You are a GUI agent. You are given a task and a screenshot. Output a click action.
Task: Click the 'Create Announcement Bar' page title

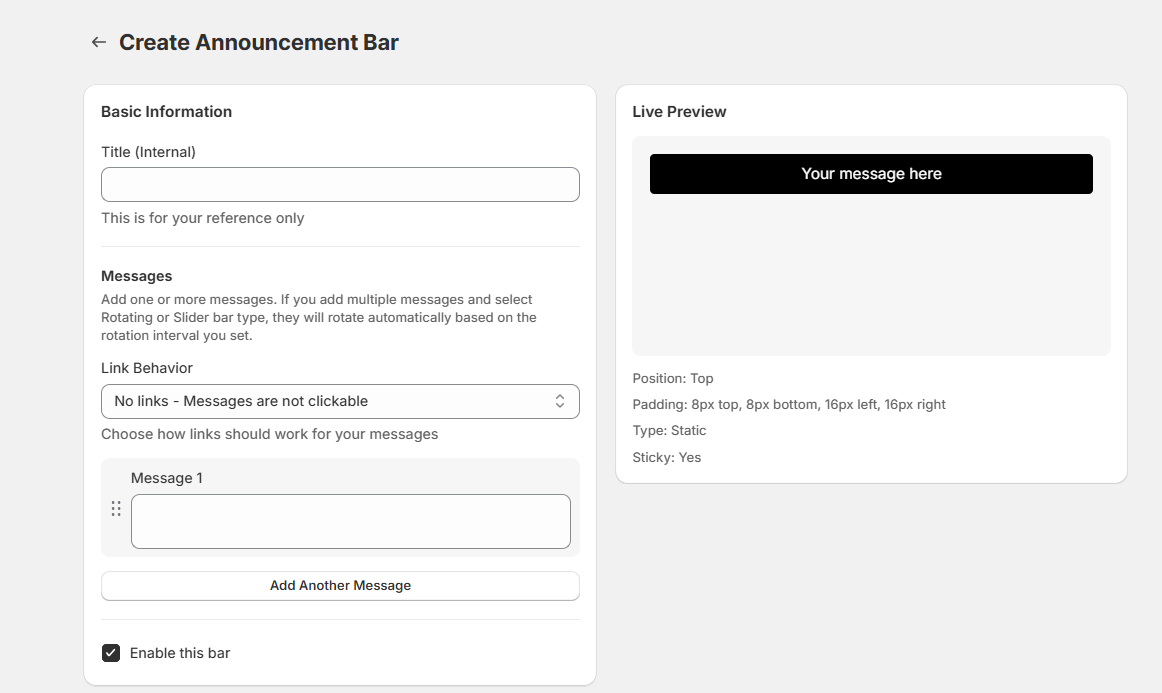pos(259,43)
